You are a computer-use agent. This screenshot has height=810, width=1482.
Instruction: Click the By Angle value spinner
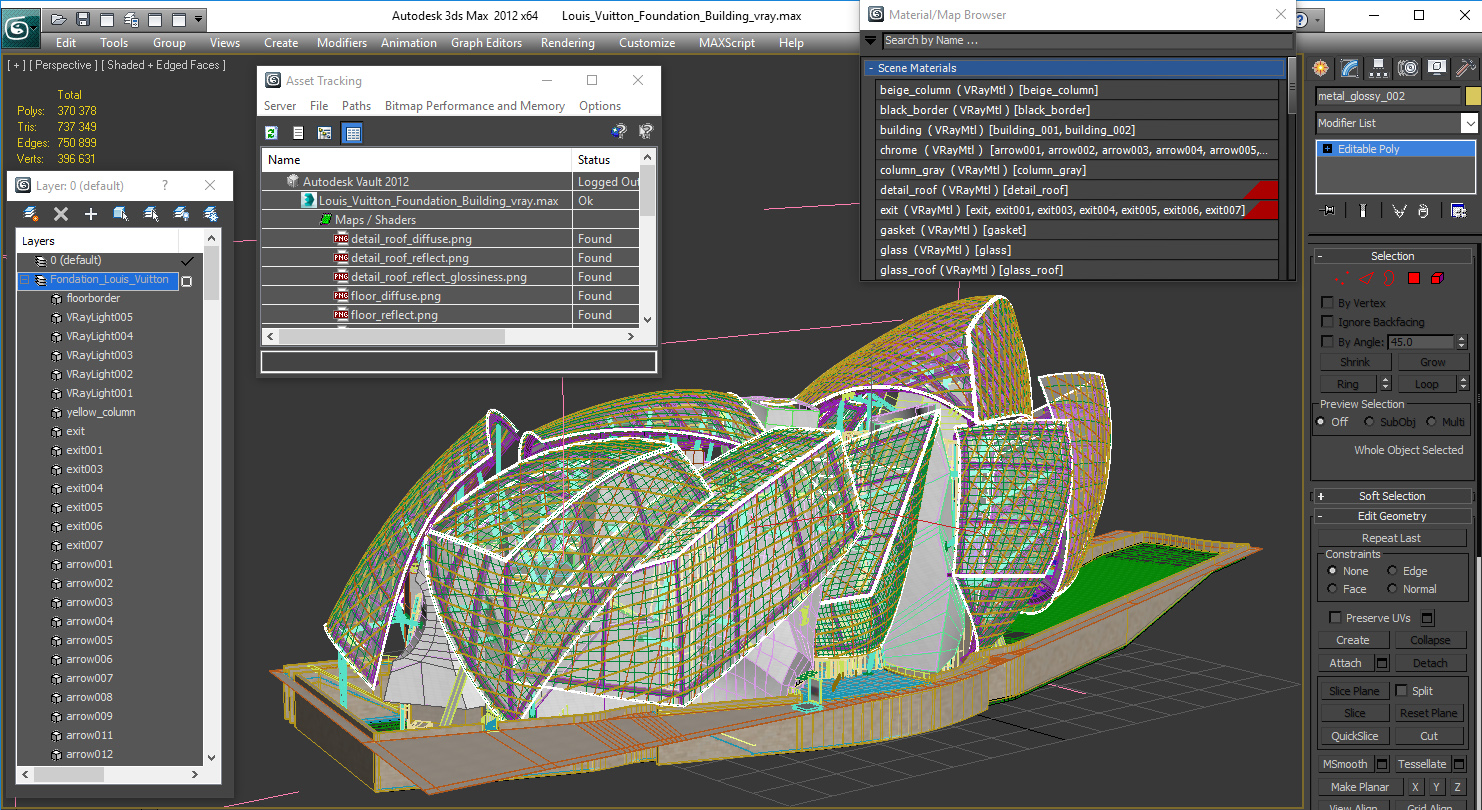(1461, 342)
